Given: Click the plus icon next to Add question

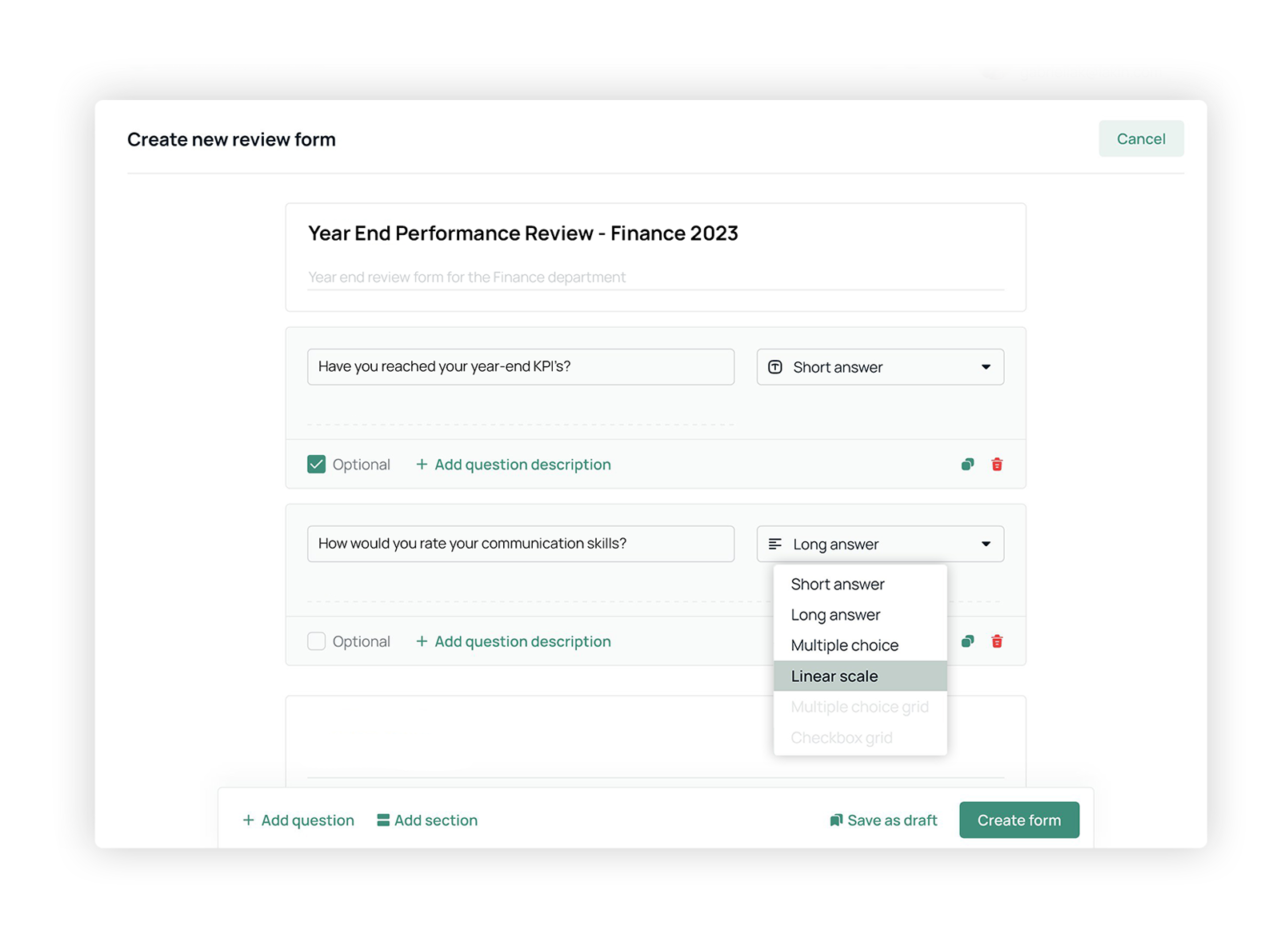Looking at the screenshot, I should pyautogui.click(x=247, y=820).
